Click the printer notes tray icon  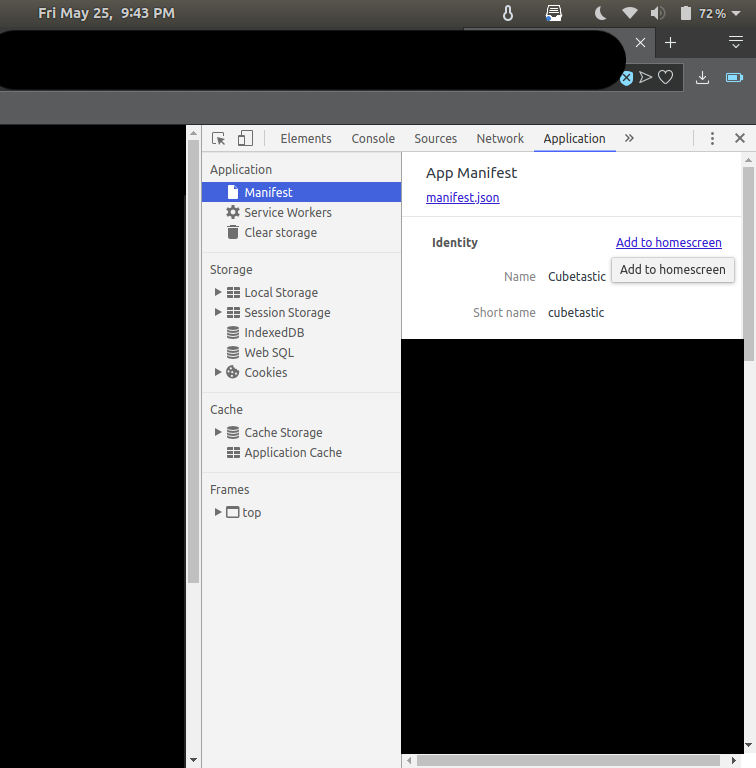pyautogui.click(x=554, y=13)
